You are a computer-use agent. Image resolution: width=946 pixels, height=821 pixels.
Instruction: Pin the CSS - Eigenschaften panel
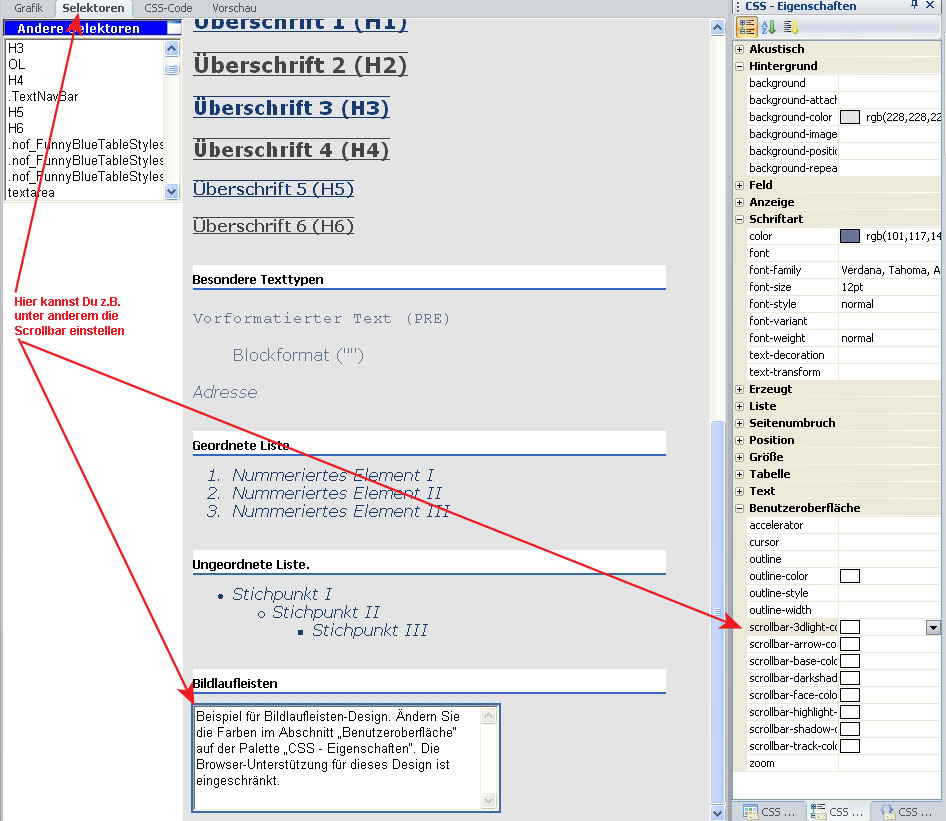914,6
